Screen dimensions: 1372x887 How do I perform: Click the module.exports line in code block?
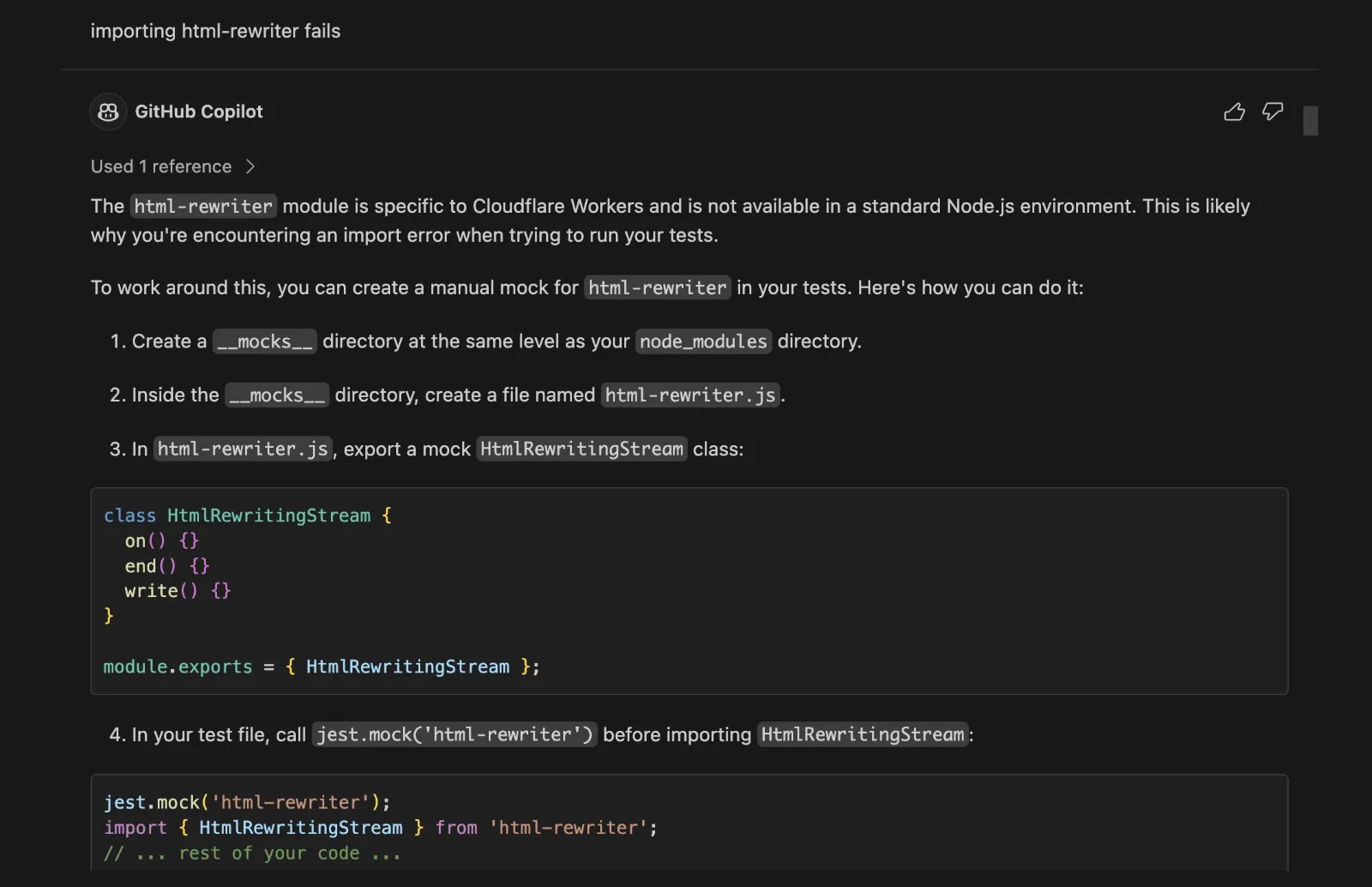(x=322, y=667)
